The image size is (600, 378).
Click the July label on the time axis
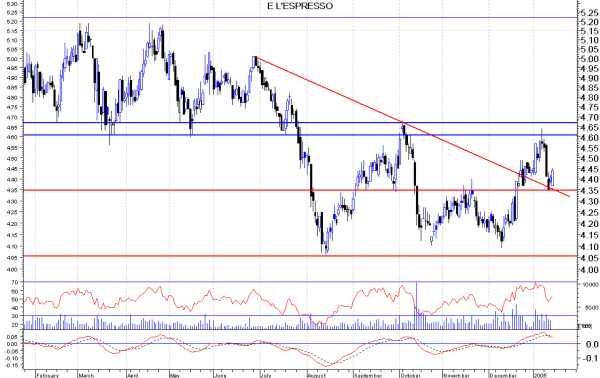point(265,375)
